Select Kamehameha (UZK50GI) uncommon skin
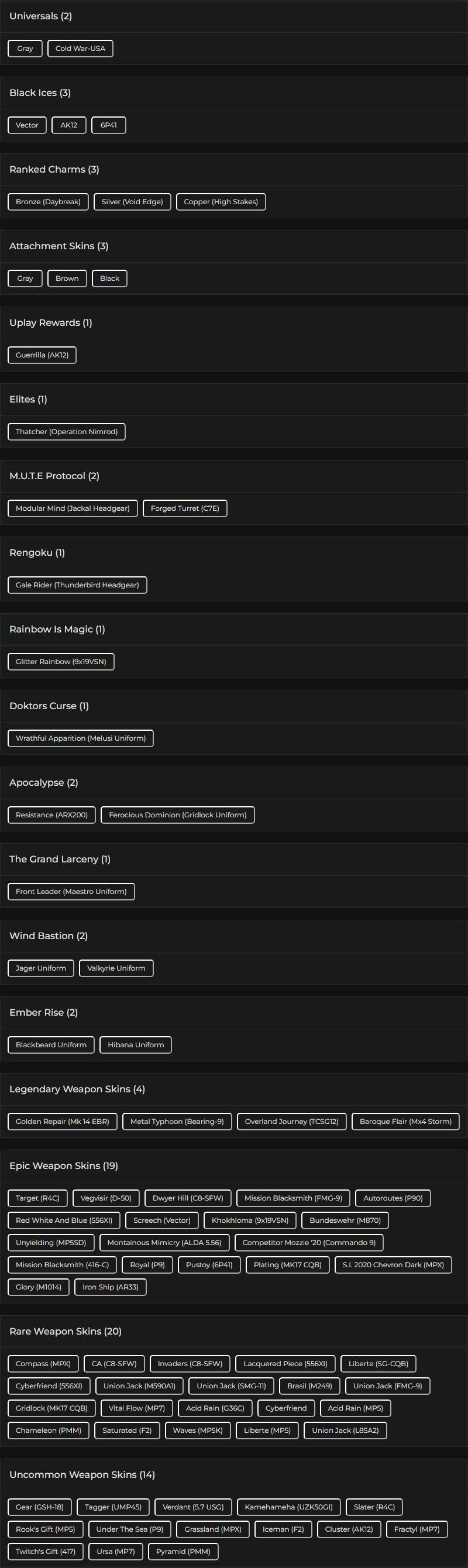The image size is (468, 1568). coord(288,1508)
